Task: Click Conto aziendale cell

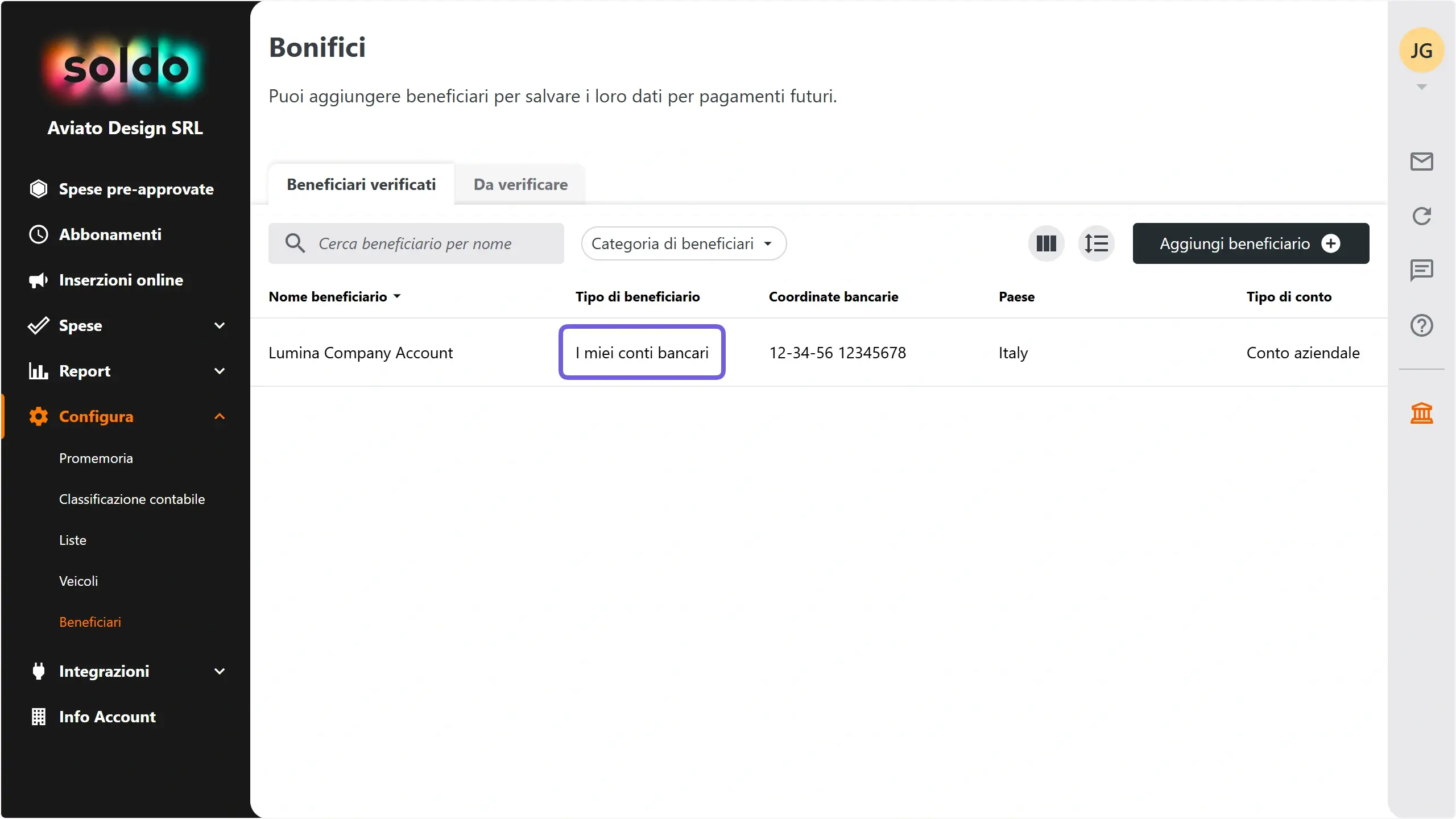Action: (x=1303, y=353)
